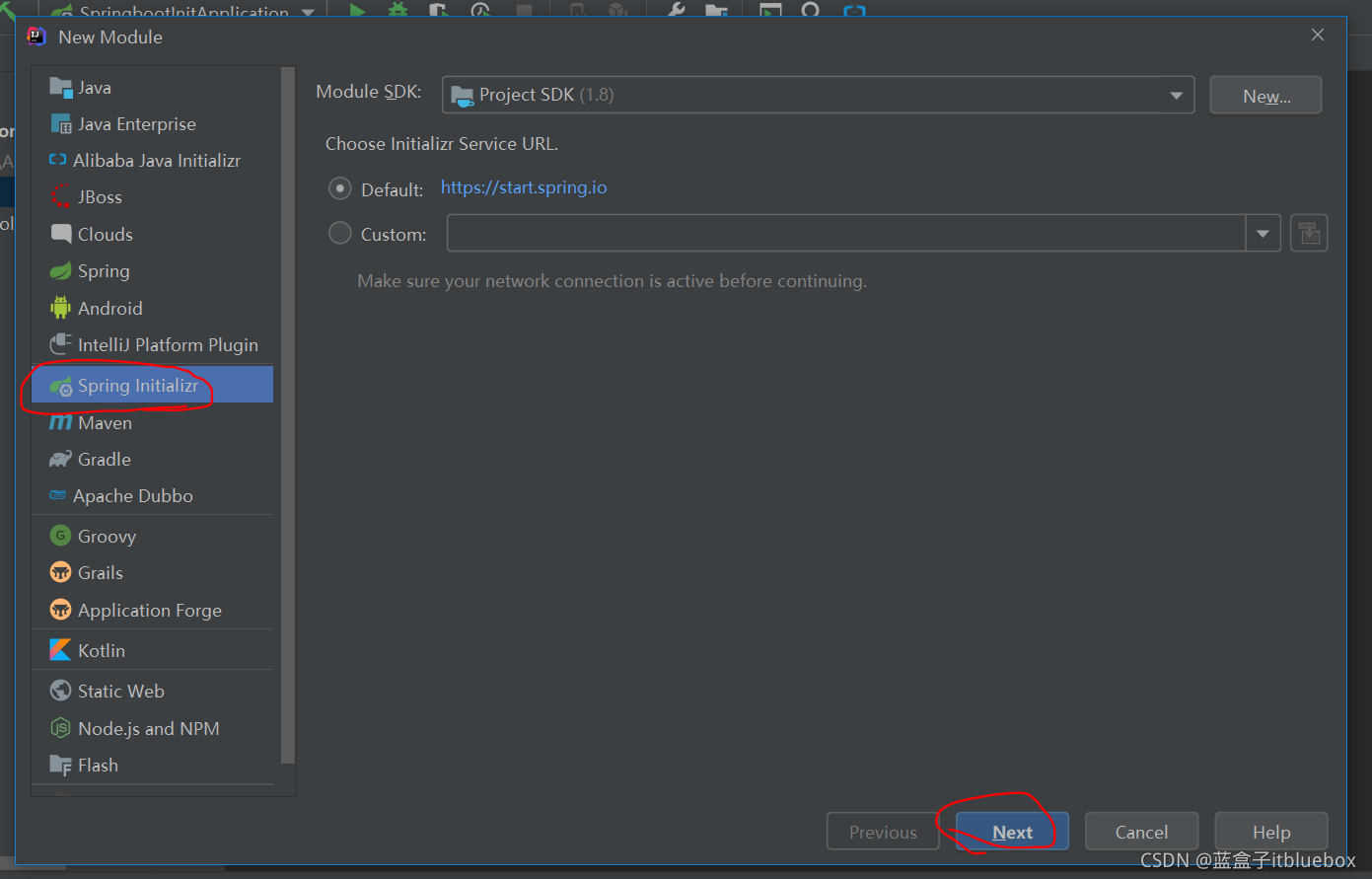Choose the Maven module icon
Viewport: 1372px width, 879px height.
point(60,422)
